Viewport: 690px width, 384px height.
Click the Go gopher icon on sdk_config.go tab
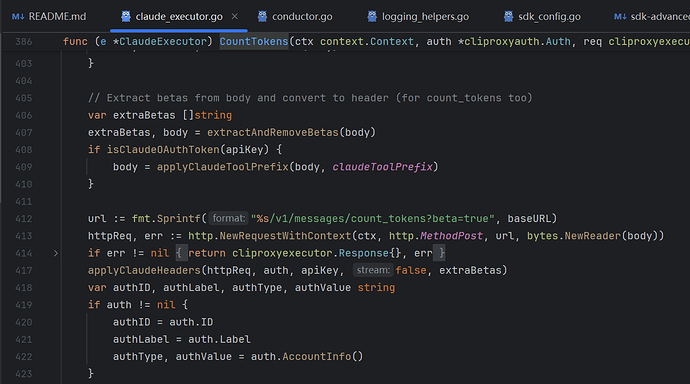pos(509,16)
